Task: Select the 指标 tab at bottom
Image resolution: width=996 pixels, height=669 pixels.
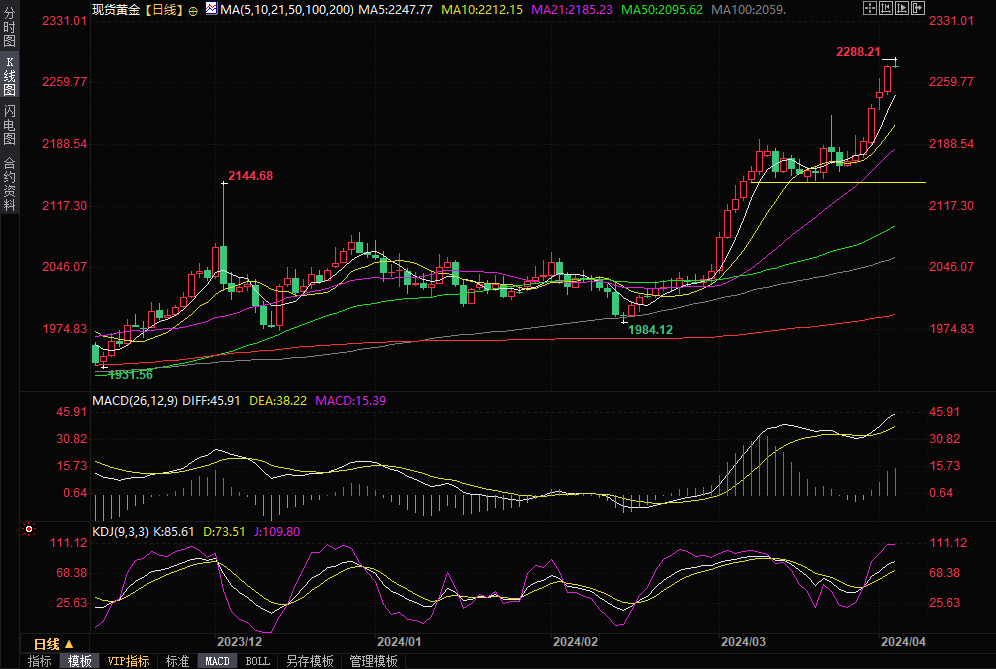Action: 40,661
